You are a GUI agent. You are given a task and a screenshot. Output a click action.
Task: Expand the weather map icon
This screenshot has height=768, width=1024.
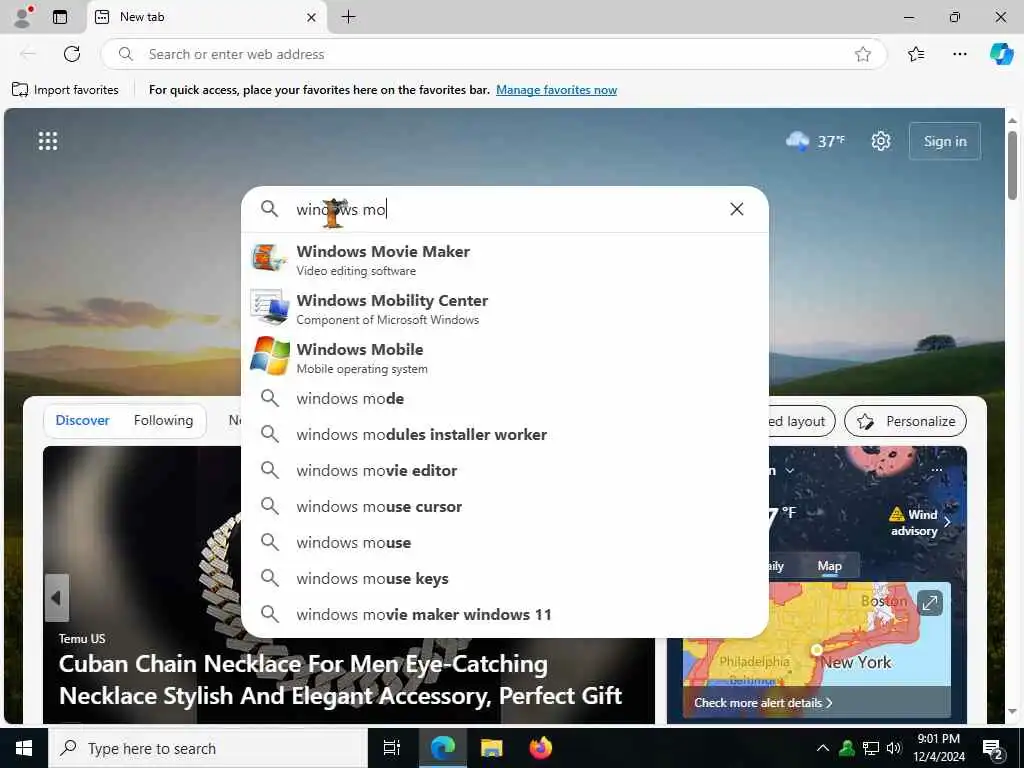[x=929, y=603]
